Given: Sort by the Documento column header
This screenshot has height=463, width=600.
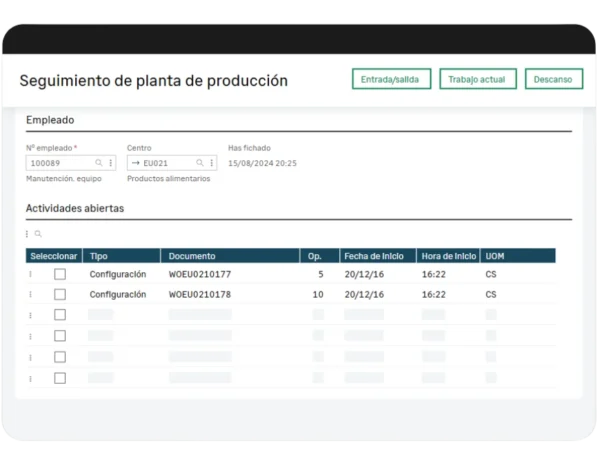Looking at the screenshot, I should coord(230,256).
